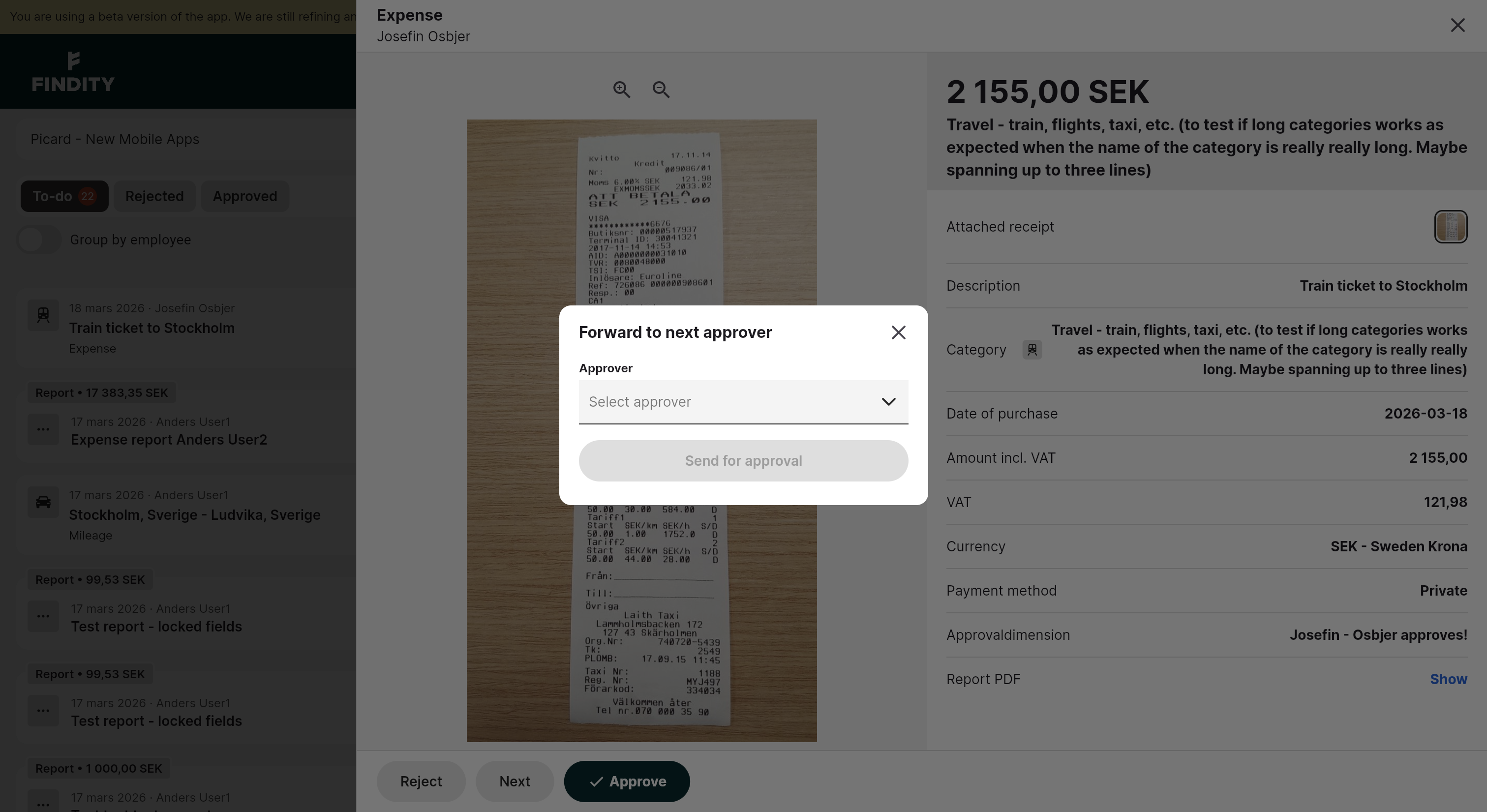Click the ellipsis icon on Test report - locked fields
Image resolution: width=1487 pixels, height=812 pixels.
(x=43, y=616)
